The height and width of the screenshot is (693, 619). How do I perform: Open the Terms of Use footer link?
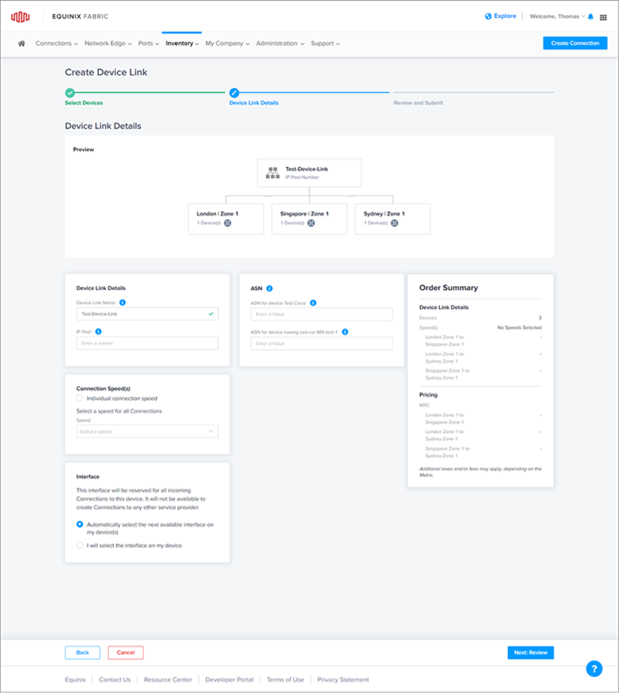pyautogui.click(x=285, y=679)
